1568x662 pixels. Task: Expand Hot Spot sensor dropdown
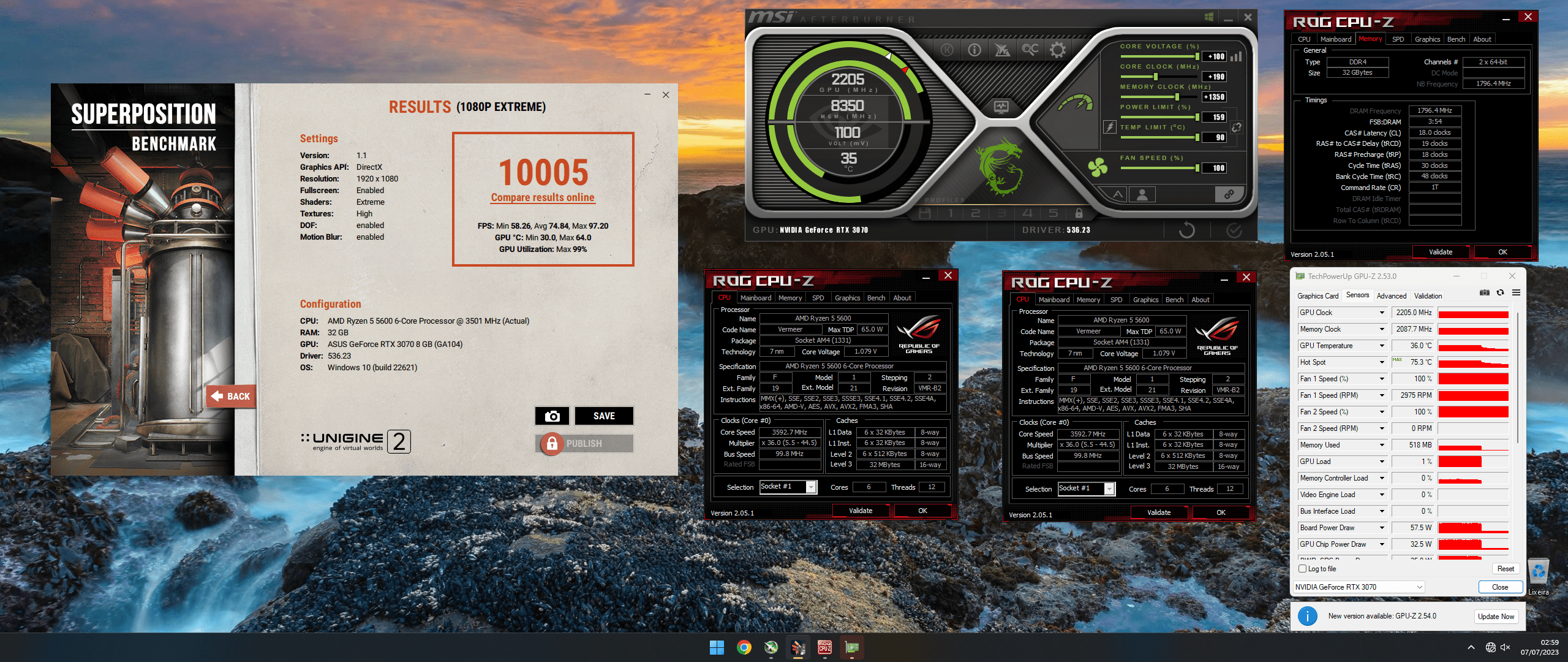click(1382, 362)
